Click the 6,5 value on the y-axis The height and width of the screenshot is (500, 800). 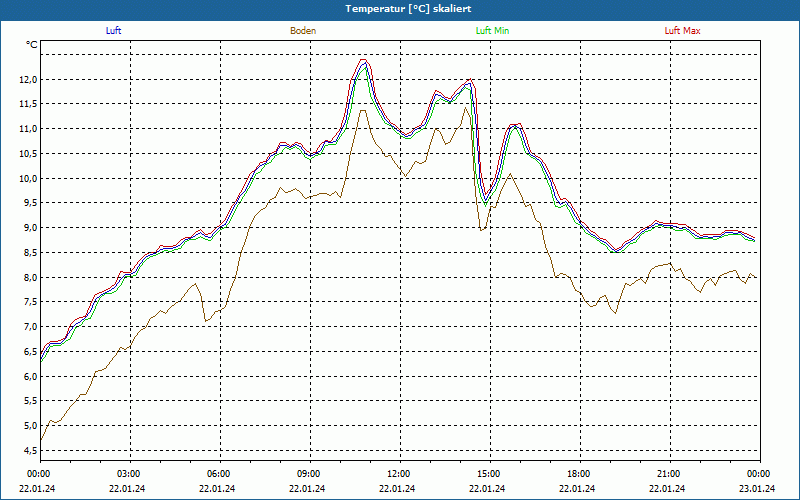(x=31, y=351)
